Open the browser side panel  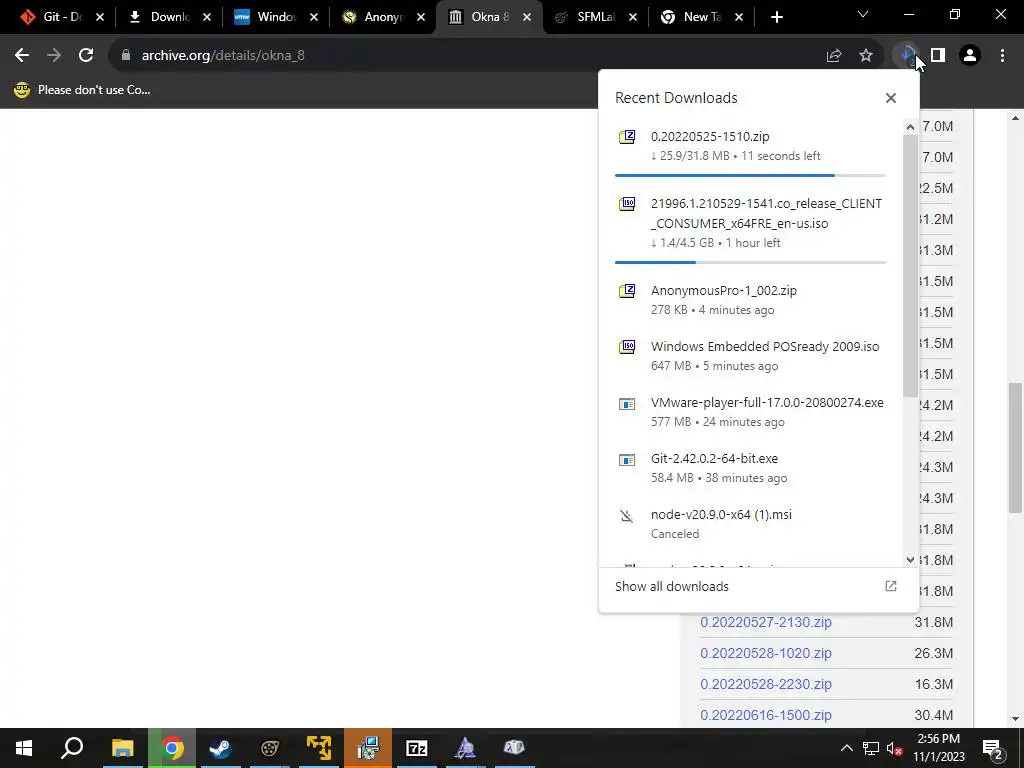pos(938,56)
